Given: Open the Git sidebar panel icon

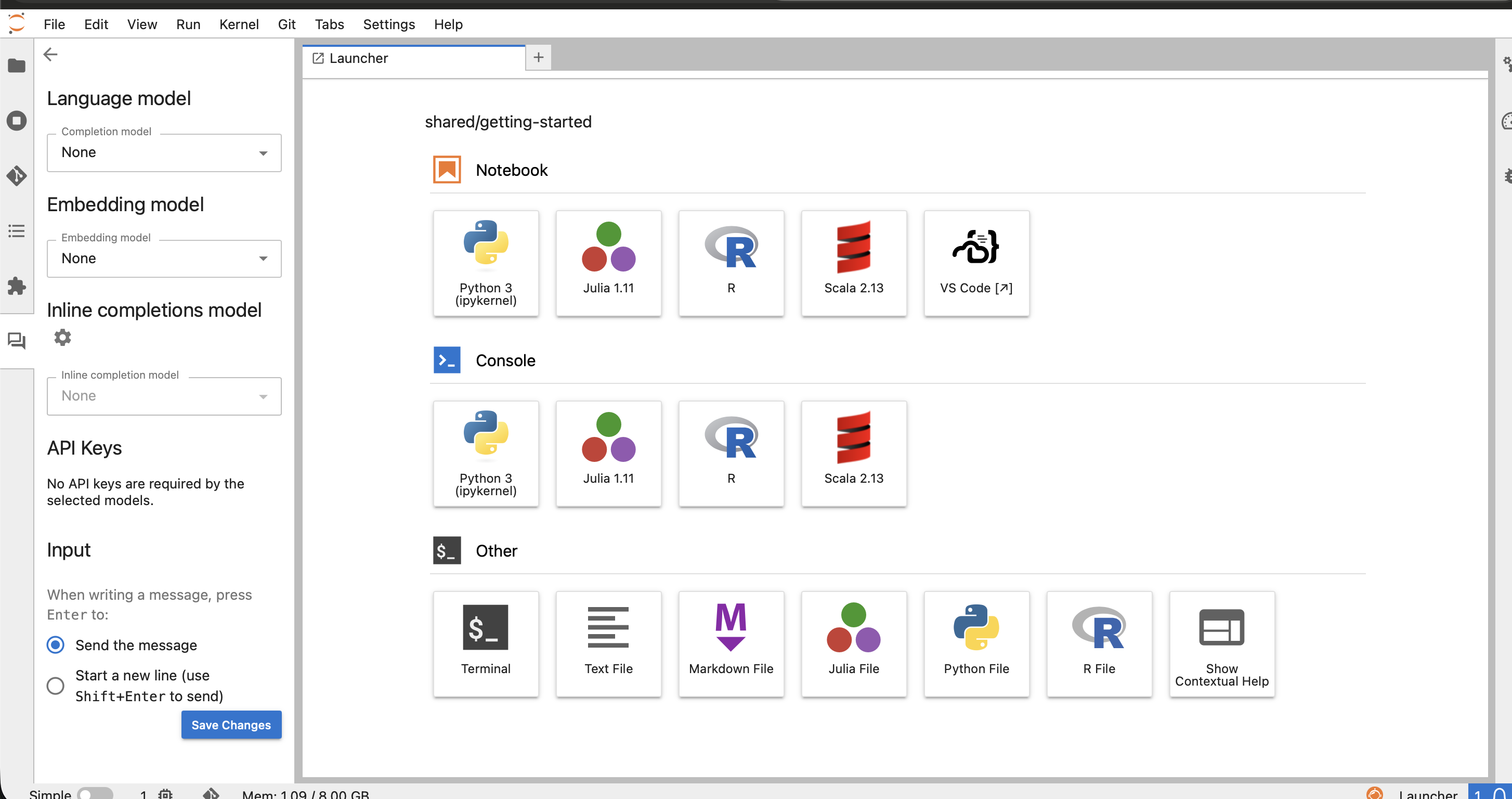Looking at the screenshot, I should coord(17,175).
